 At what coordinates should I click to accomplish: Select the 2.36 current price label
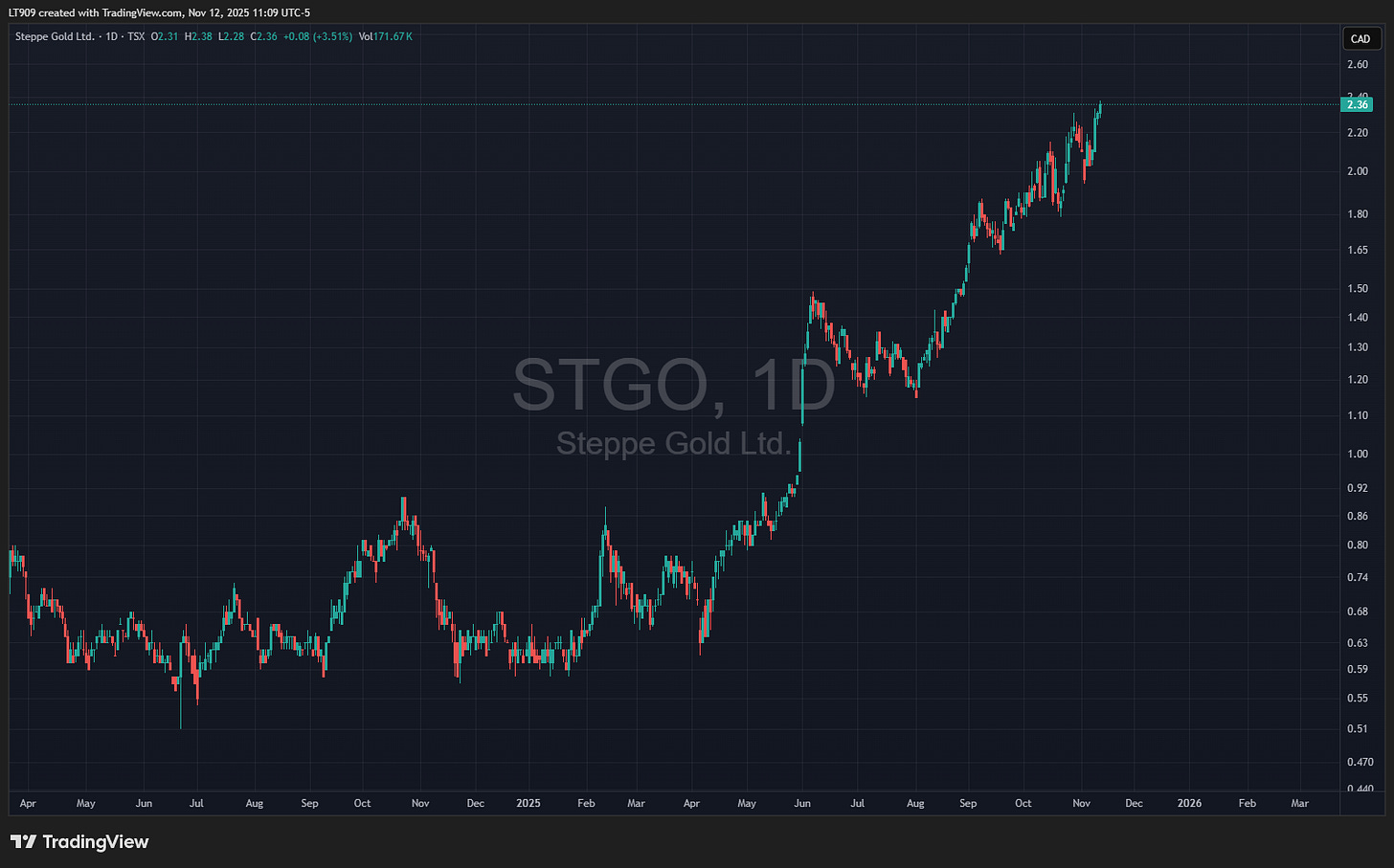click(x=1358, y=104)
